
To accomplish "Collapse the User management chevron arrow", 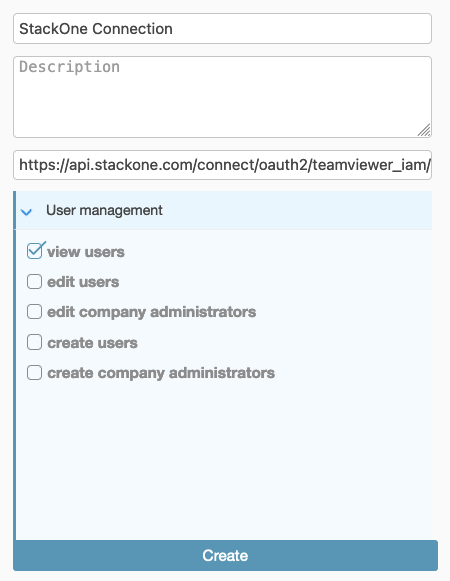I will 26,212.
